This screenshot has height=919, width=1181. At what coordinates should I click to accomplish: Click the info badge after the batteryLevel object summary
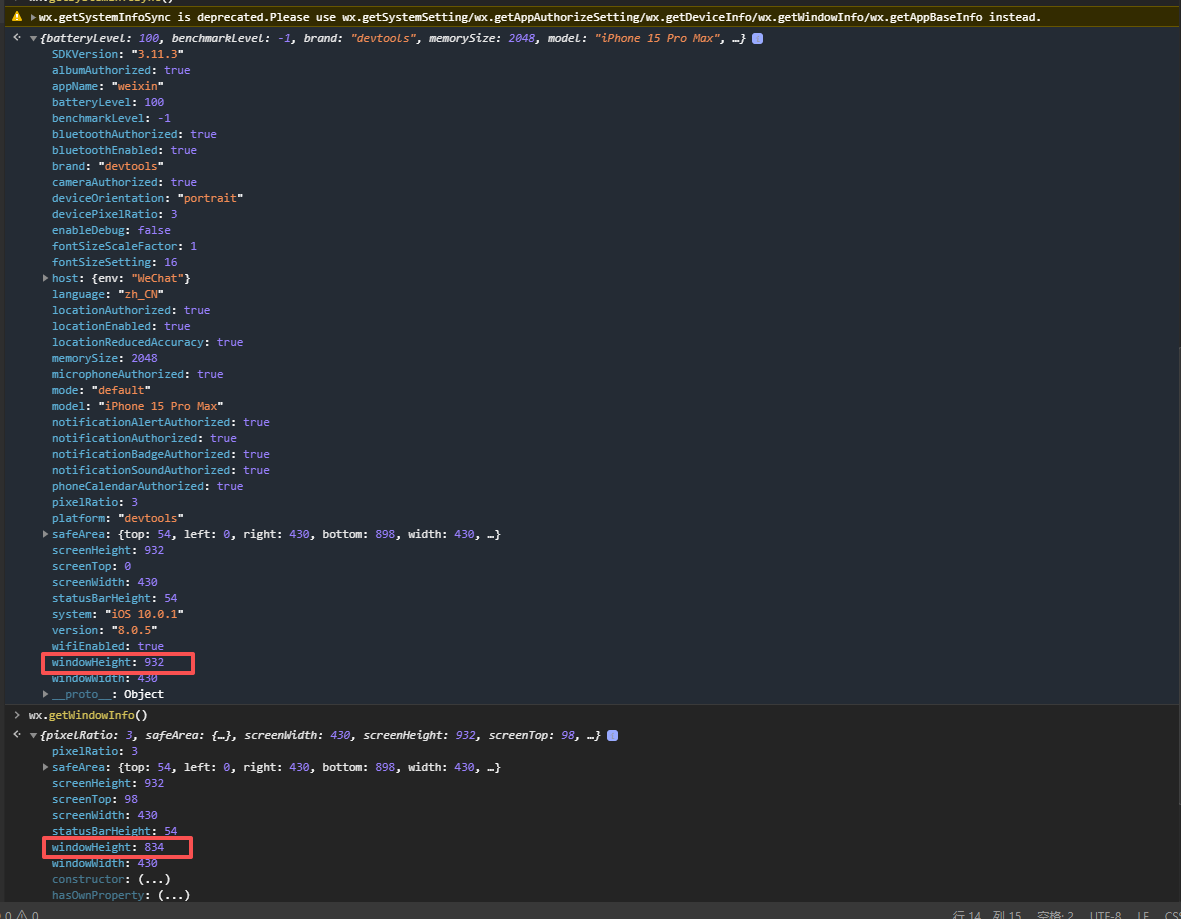point(758,38)
